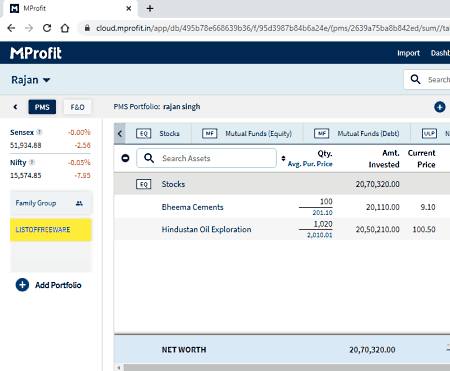Click the EQ icon in Stocks row

pos(144,184)
